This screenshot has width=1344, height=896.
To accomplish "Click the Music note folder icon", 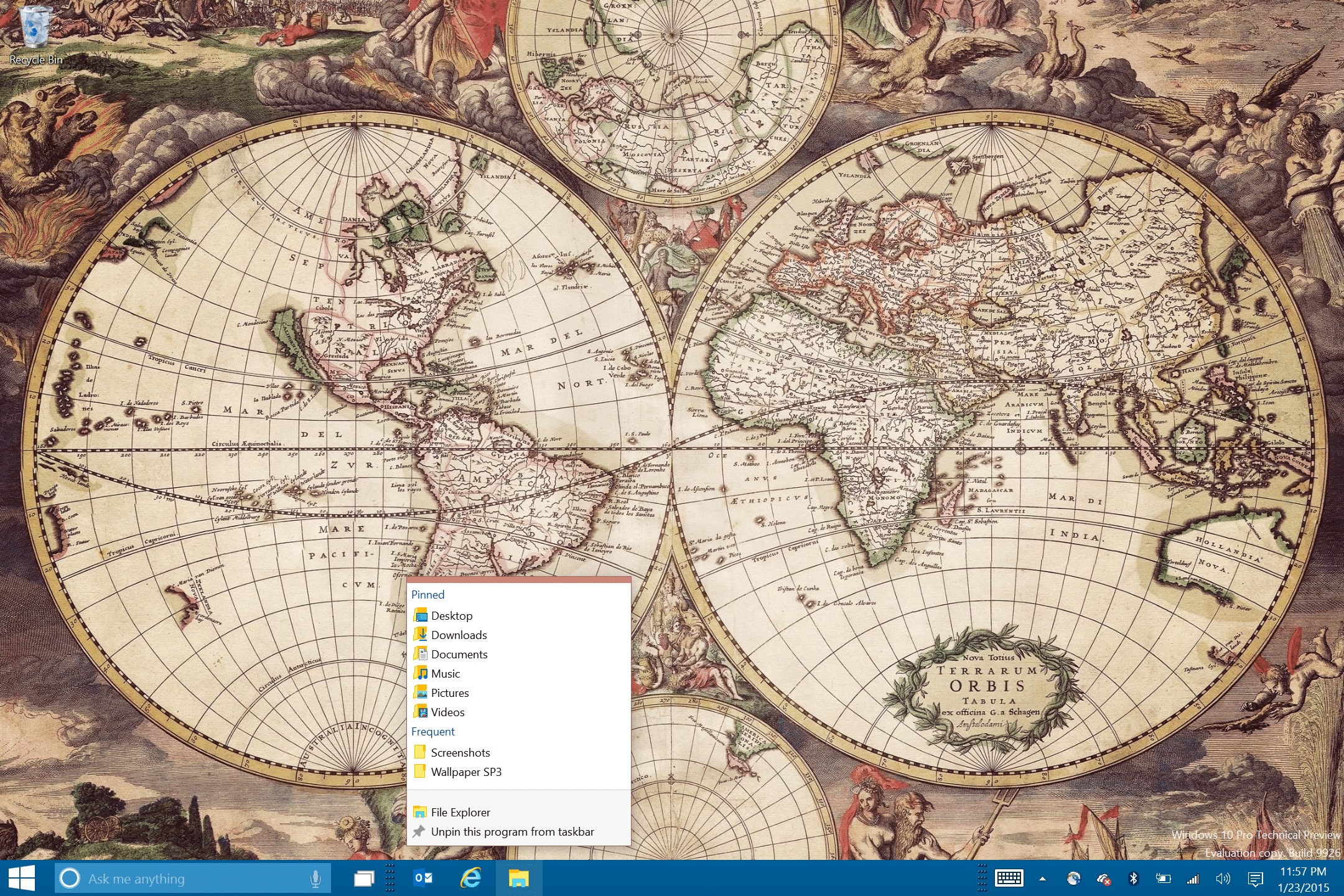I will tap(421, 673).
